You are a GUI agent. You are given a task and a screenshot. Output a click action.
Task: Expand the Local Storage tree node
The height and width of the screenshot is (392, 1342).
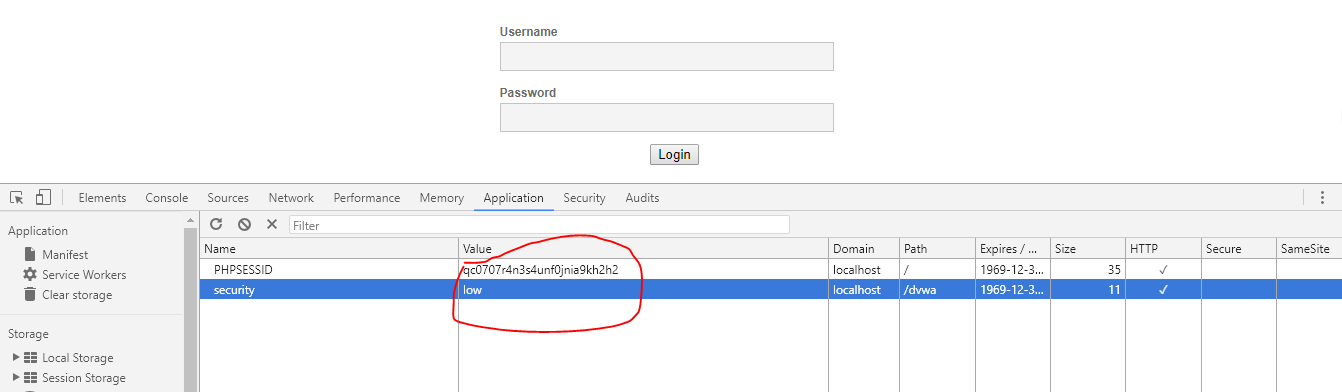click(16, 358)
